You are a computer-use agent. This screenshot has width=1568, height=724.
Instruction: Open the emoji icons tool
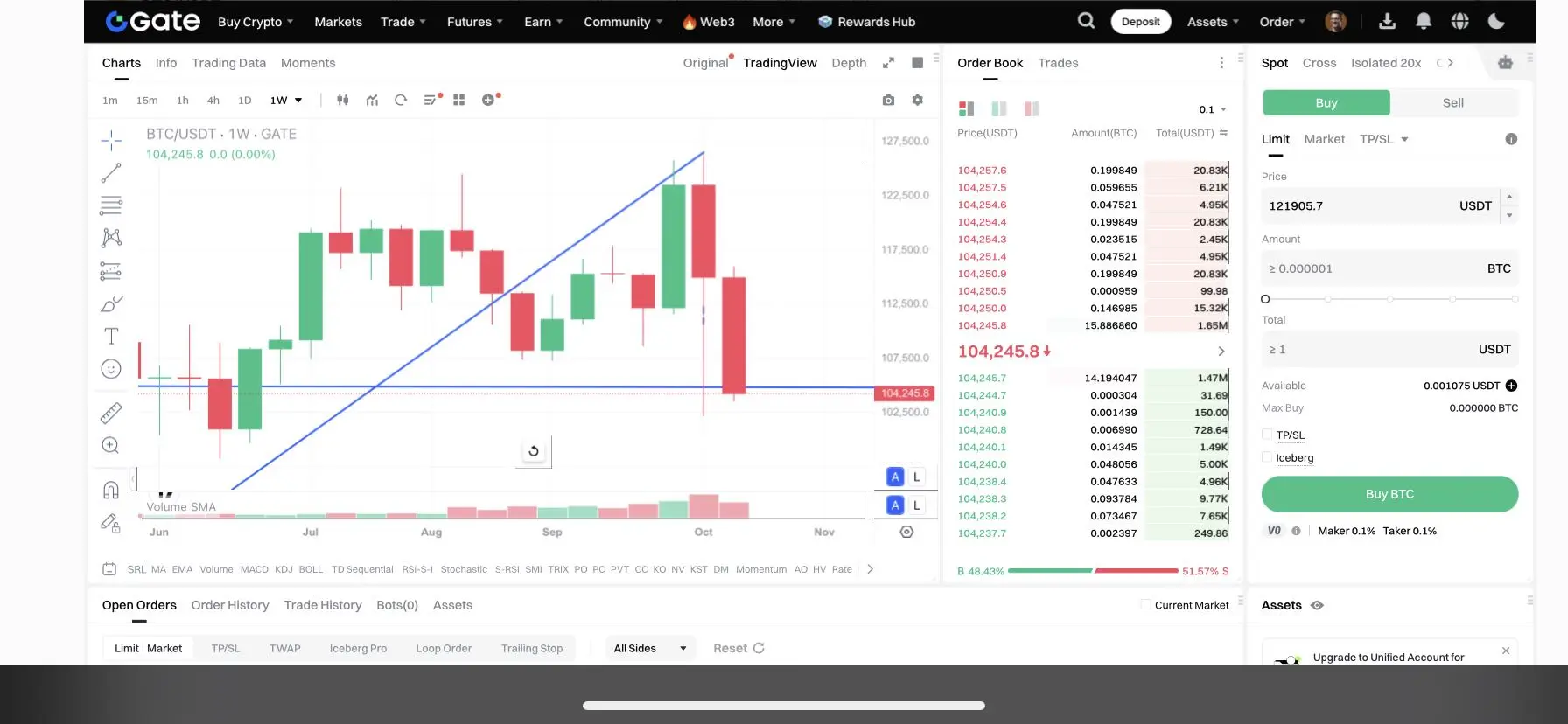[111, 369]
